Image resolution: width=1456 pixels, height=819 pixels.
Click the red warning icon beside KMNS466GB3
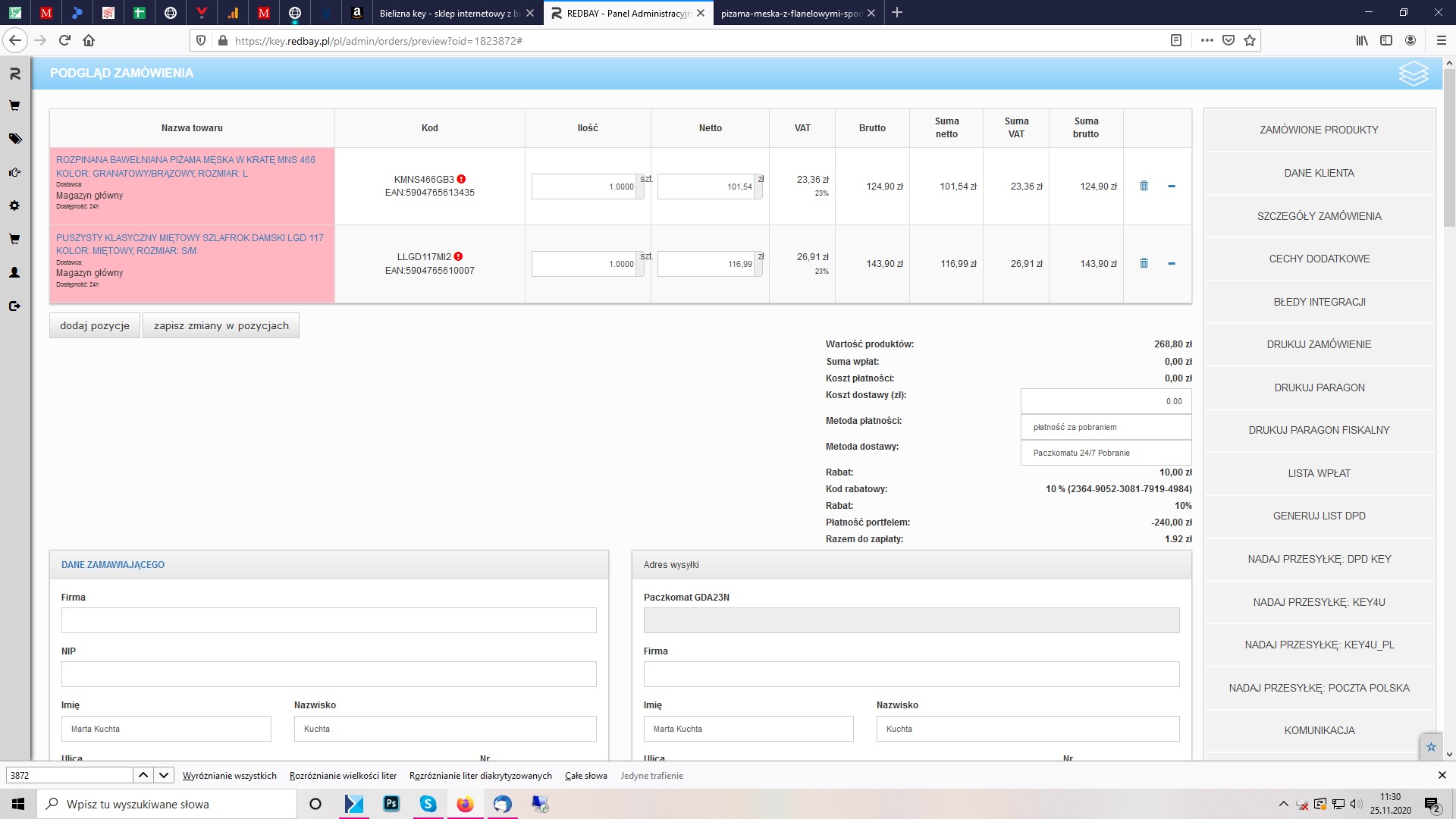461,180
